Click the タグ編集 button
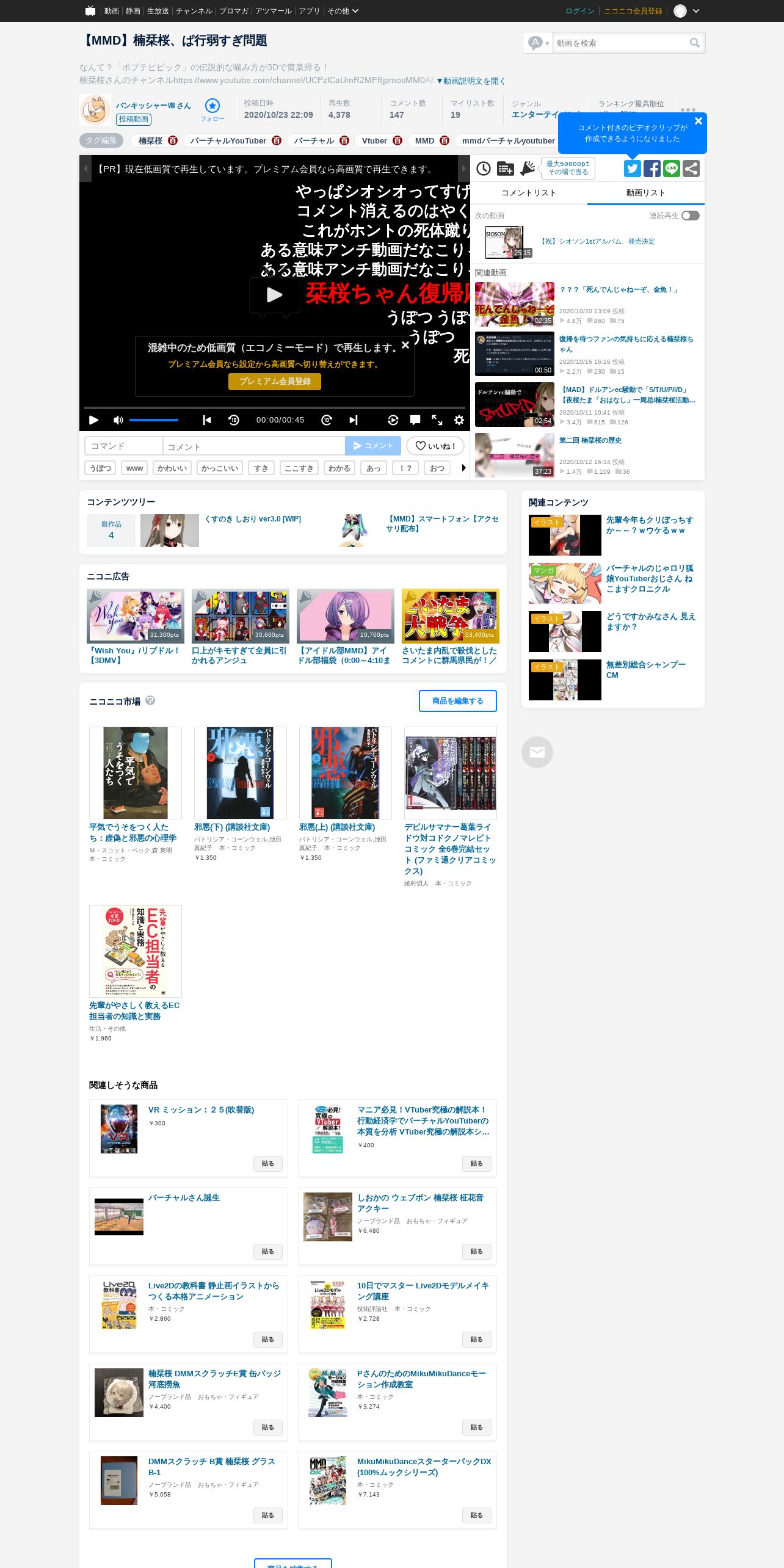 point(101,140)
